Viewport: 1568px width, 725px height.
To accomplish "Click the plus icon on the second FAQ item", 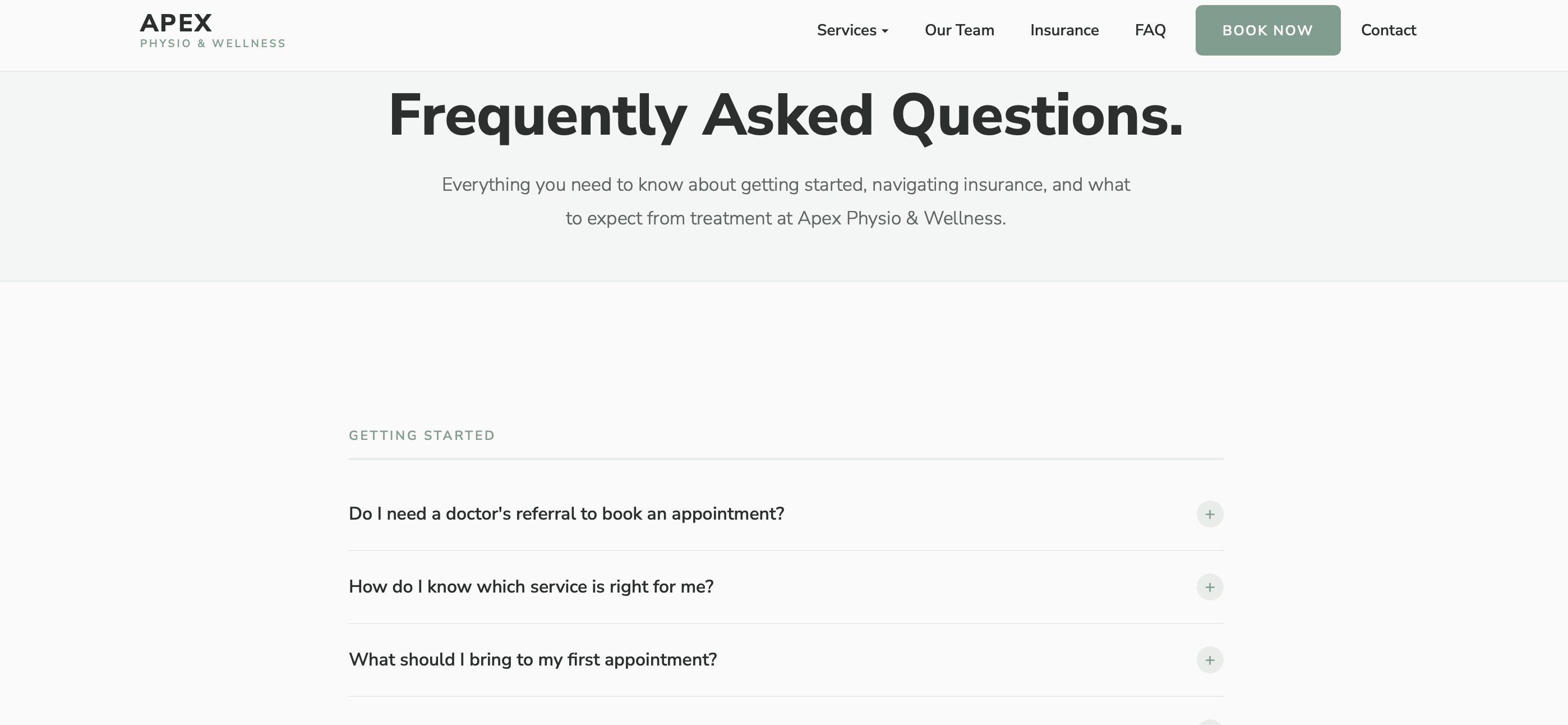I will click(x=1210, y=588).
